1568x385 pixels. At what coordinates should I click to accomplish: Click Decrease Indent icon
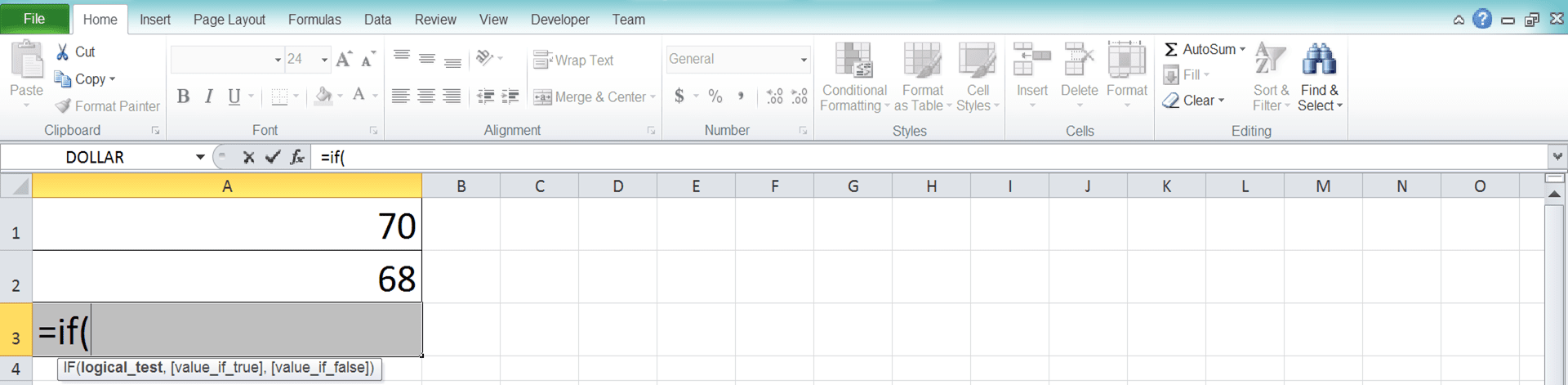click(485, 96)
